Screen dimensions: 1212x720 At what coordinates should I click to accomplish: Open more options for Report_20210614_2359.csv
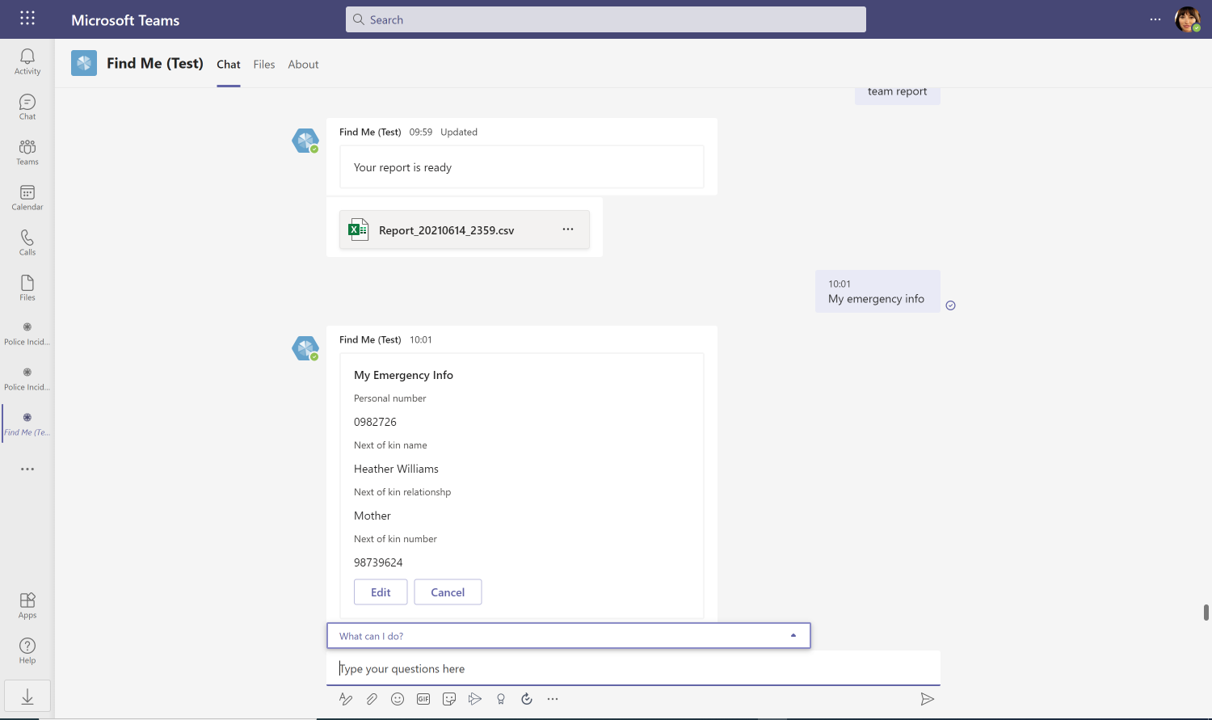(x=568, y=229)
